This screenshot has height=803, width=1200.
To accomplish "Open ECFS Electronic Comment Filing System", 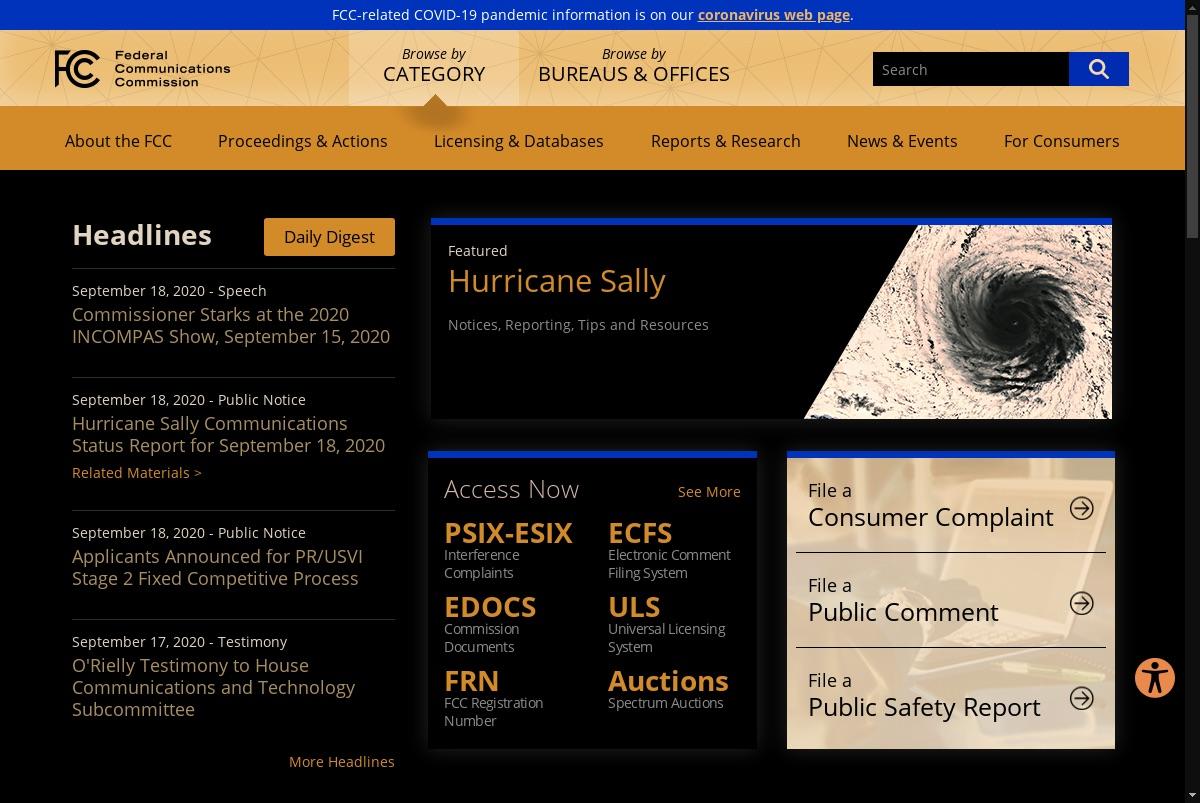I will pyautogui.click(x=669, y=549).
